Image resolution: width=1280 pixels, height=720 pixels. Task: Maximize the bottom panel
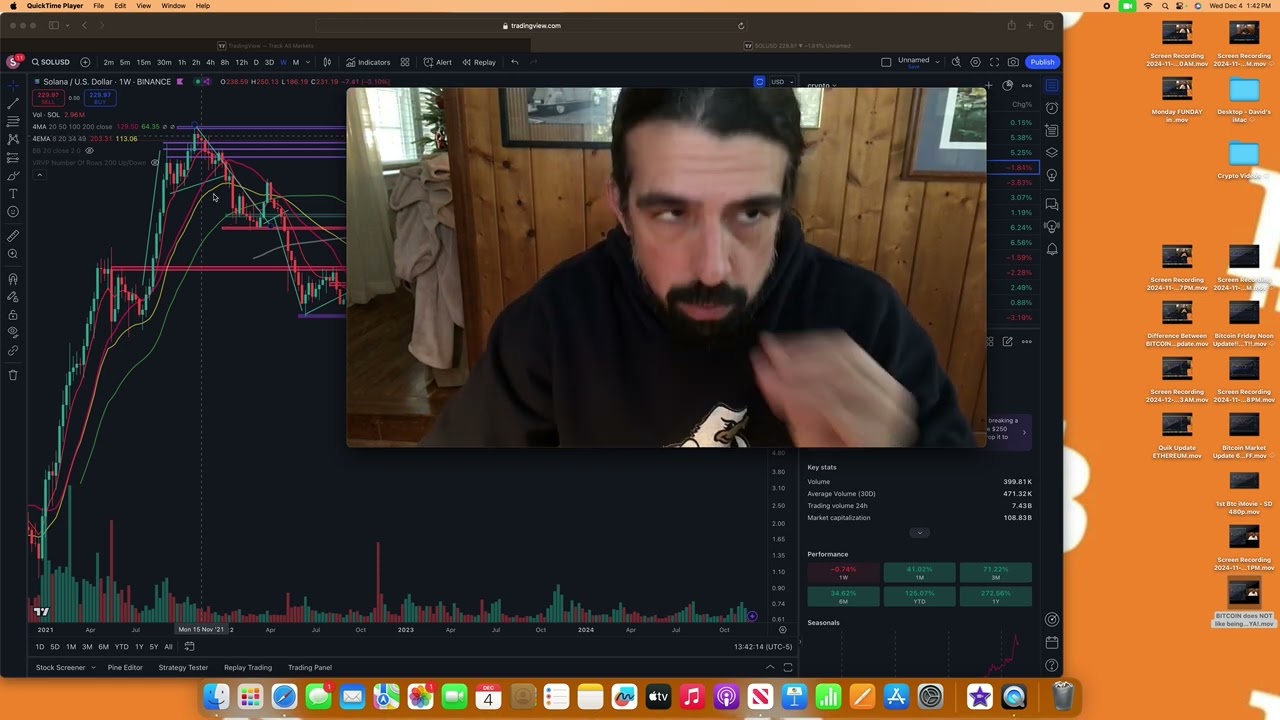coord(788,667)
